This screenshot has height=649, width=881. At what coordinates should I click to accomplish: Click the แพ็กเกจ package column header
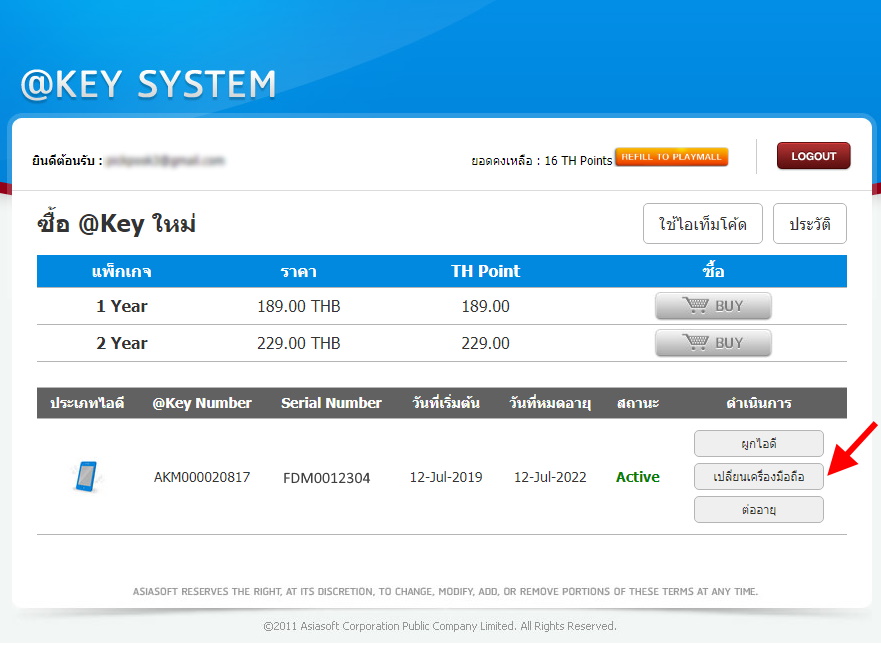[122, 271]
